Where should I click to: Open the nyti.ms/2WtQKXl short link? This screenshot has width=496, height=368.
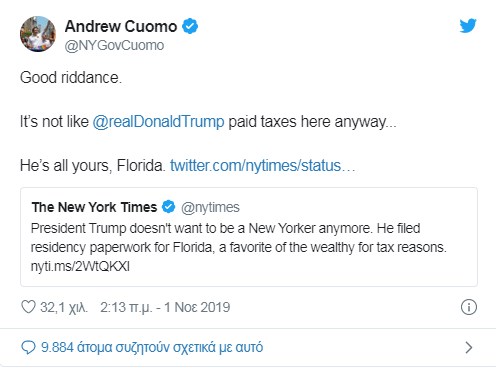tap(80, 266)
